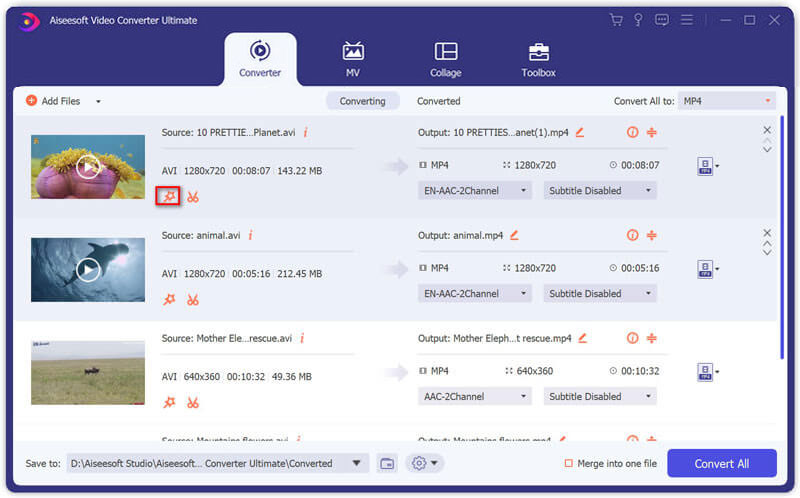
Task: Click compress icon on first video output
Action: [651, 132]
